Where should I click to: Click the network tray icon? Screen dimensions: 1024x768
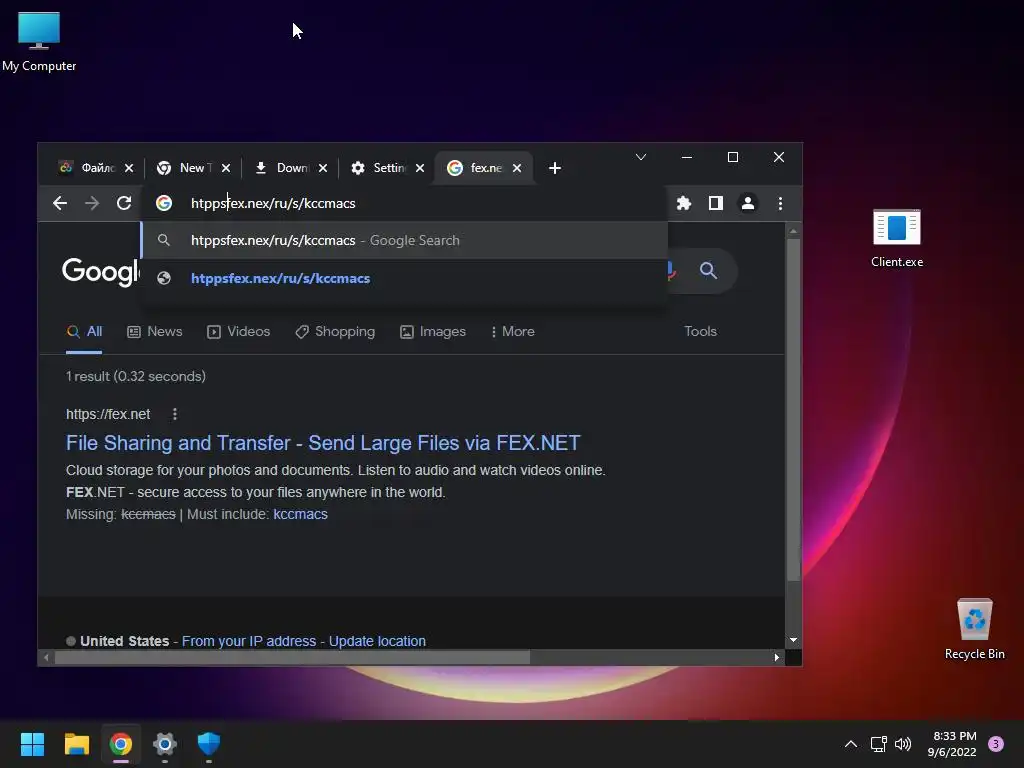point(878,744)
